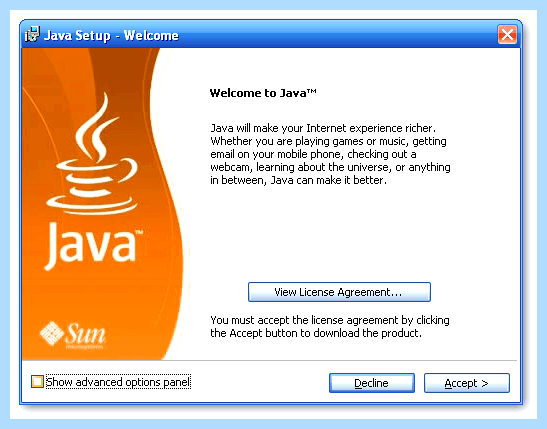Click the Java coffee cup logo
Image resolution: width=547 pixels, height=429 pixels.
[x=92, y=154]
